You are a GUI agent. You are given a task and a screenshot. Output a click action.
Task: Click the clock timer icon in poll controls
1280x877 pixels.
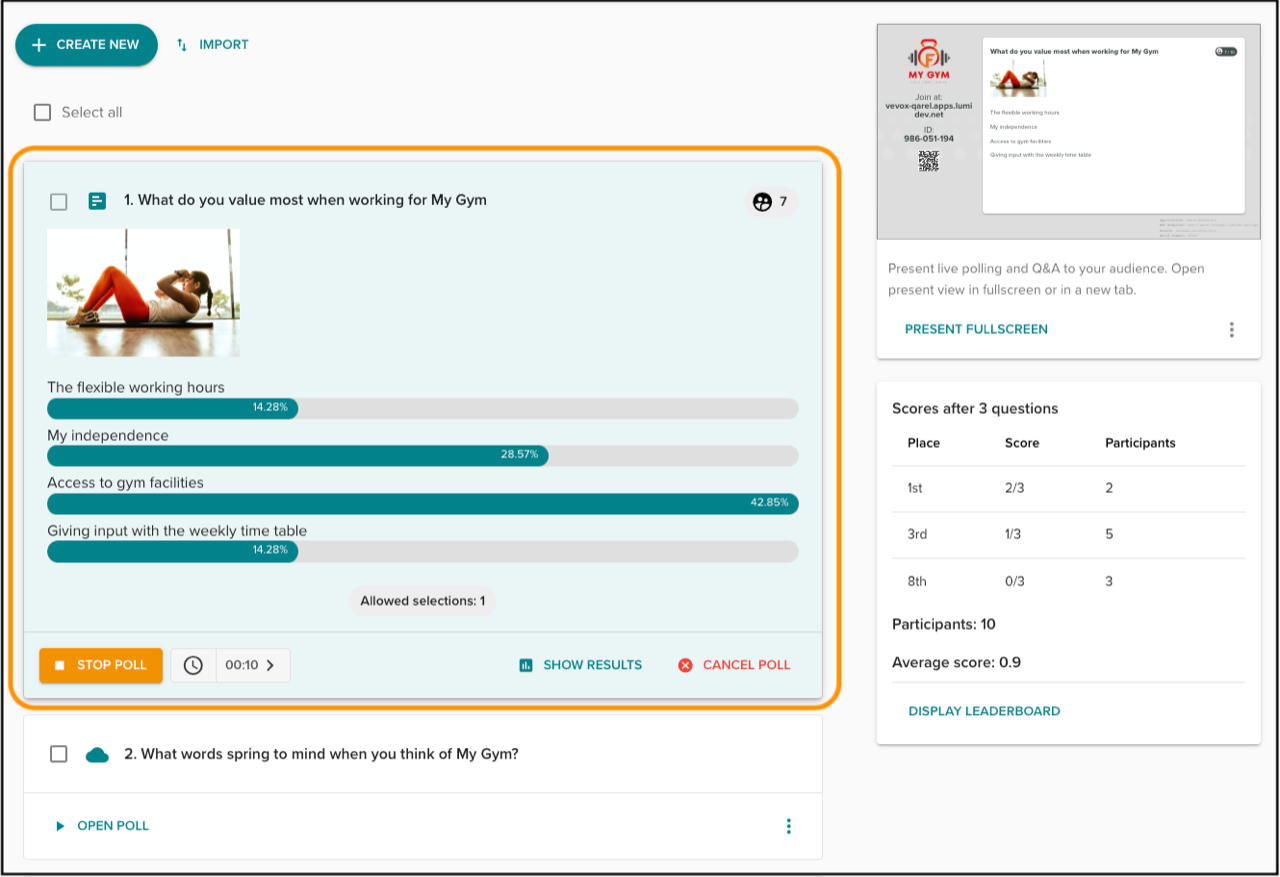click(x=192, y=664)
